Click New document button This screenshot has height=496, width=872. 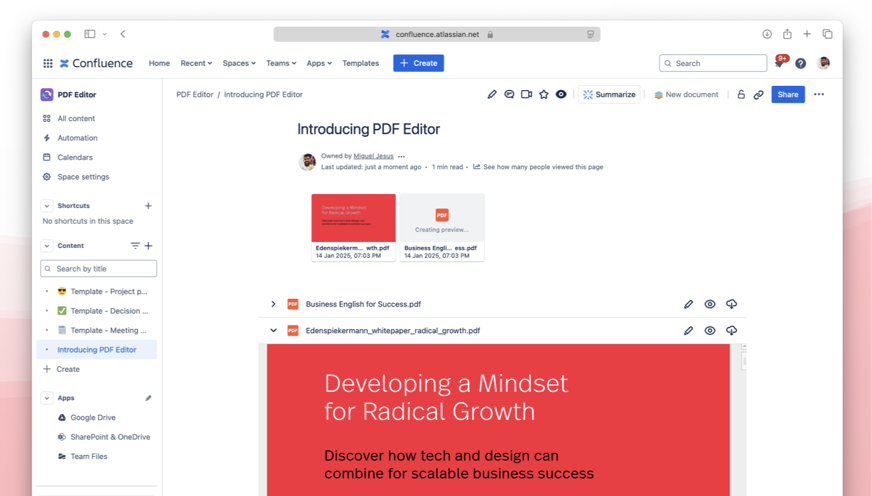pyautogui.click(x=686, y=95)
